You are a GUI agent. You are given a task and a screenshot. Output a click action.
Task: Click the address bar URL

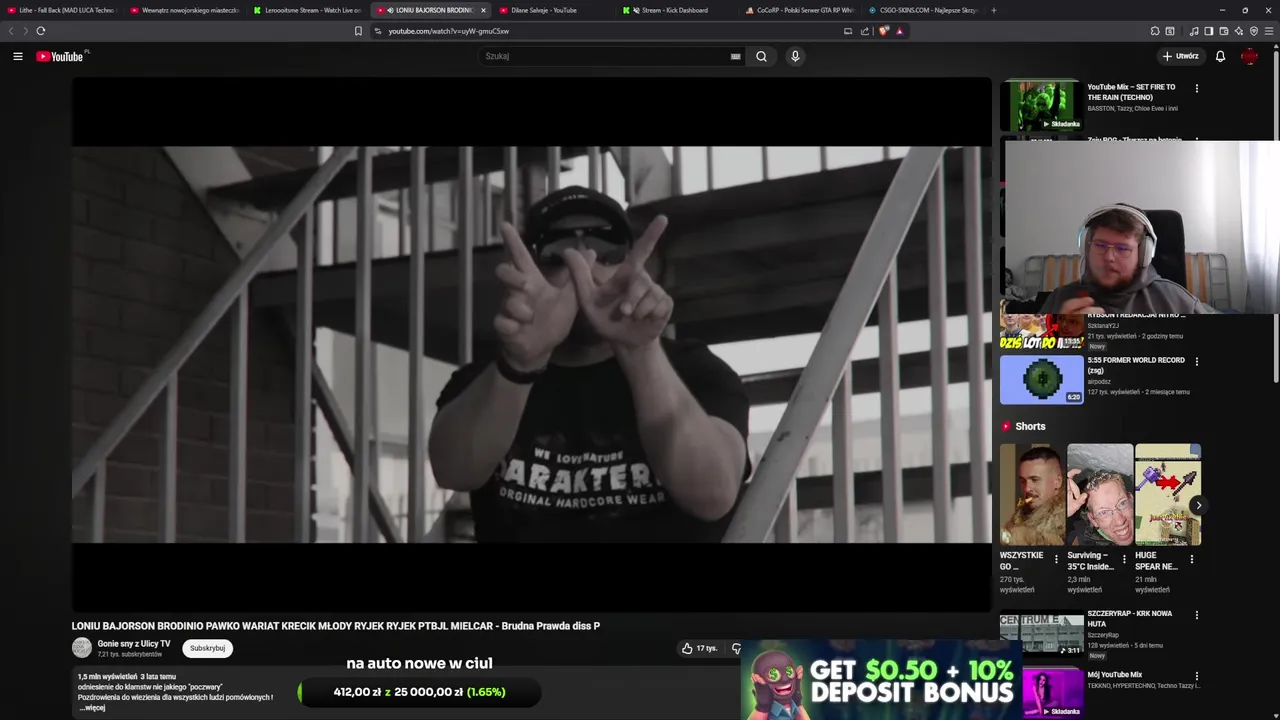(449, 31)
